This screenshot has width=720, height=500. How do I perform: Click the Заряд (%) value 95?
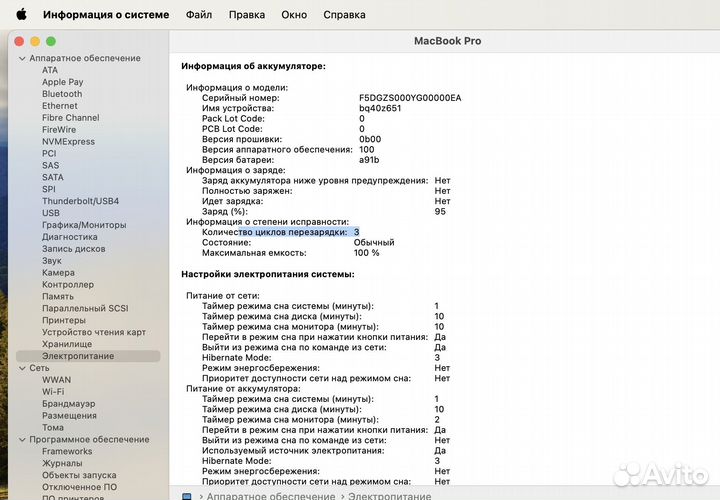click(440, 212)
